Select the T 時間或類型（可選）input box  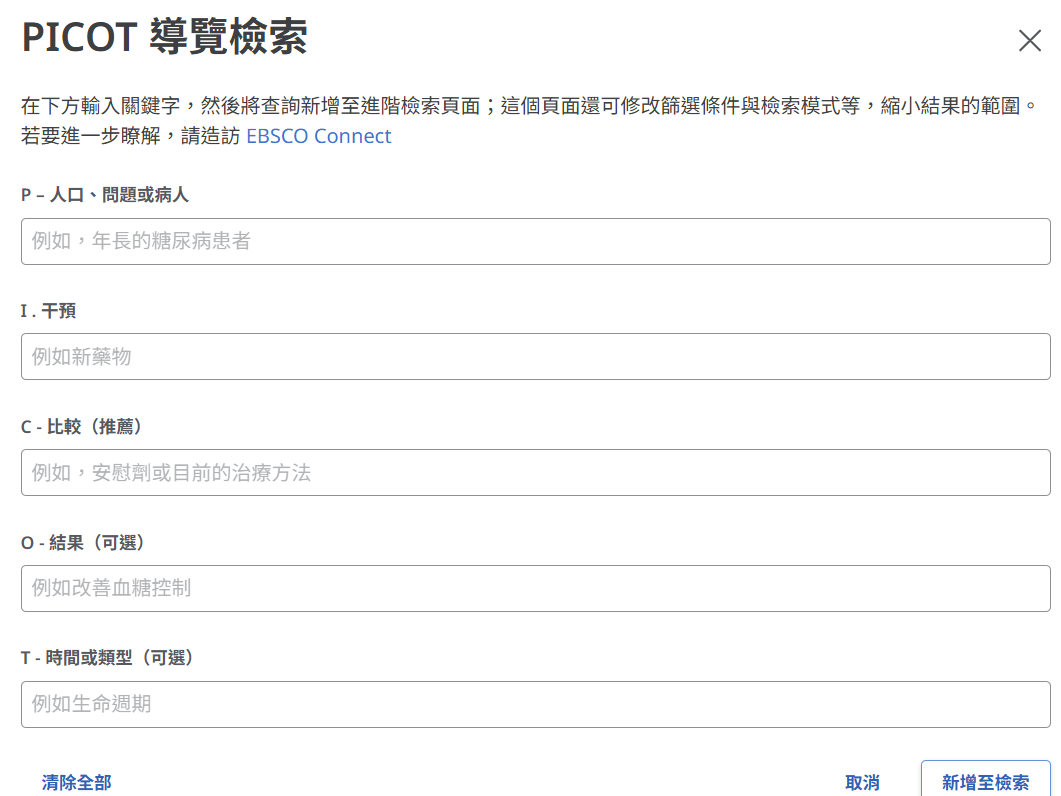coord(530,704)
